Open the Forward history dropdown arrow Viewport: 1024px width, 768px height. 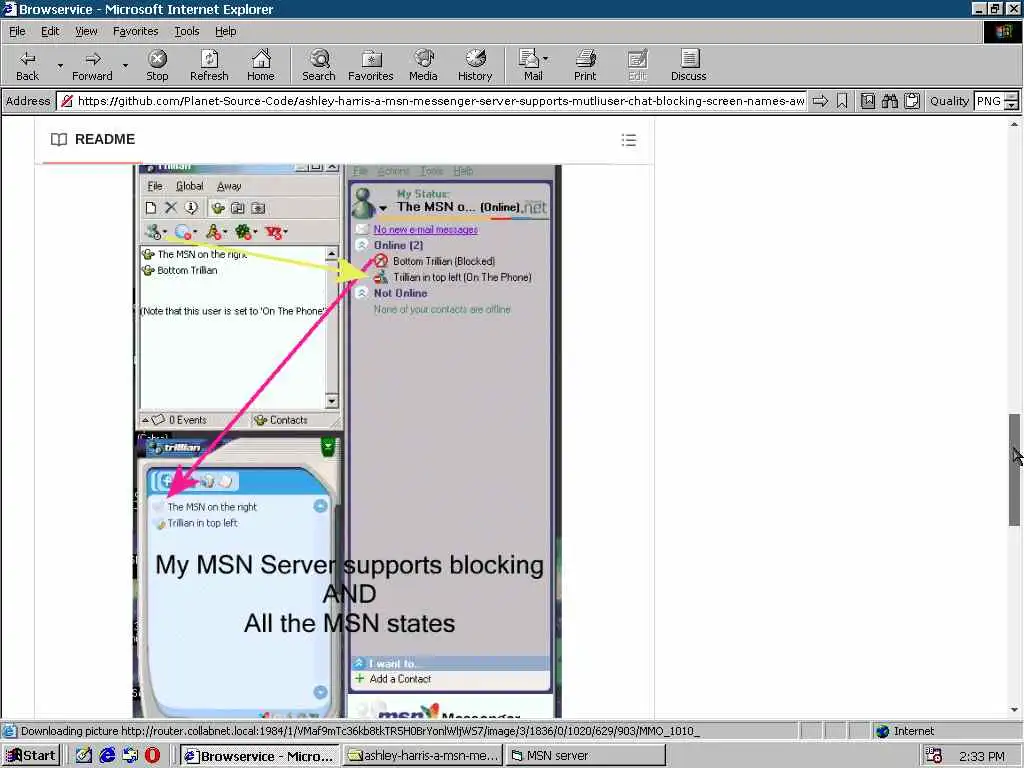point(125,65)
